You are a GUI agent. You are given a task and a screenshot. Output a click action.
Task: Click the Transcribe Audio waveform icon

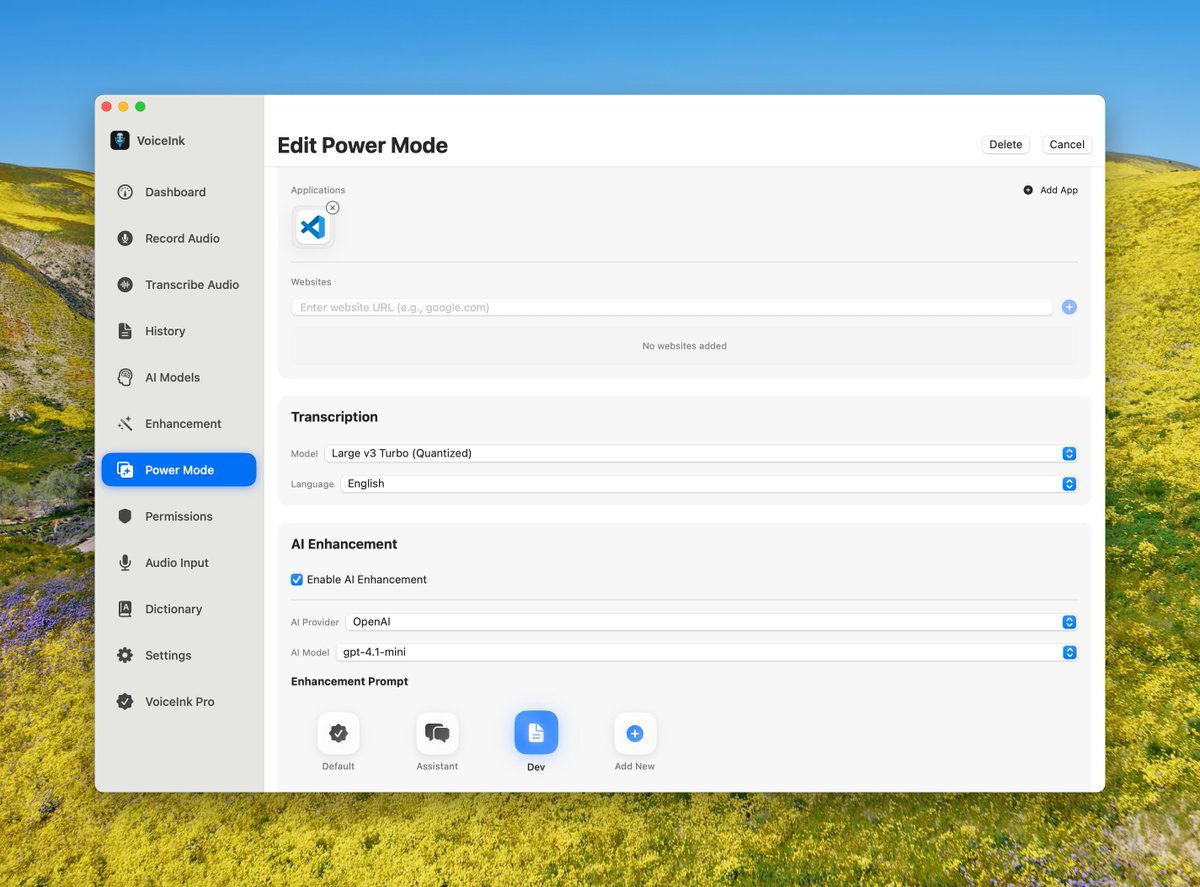pos(125,285)
